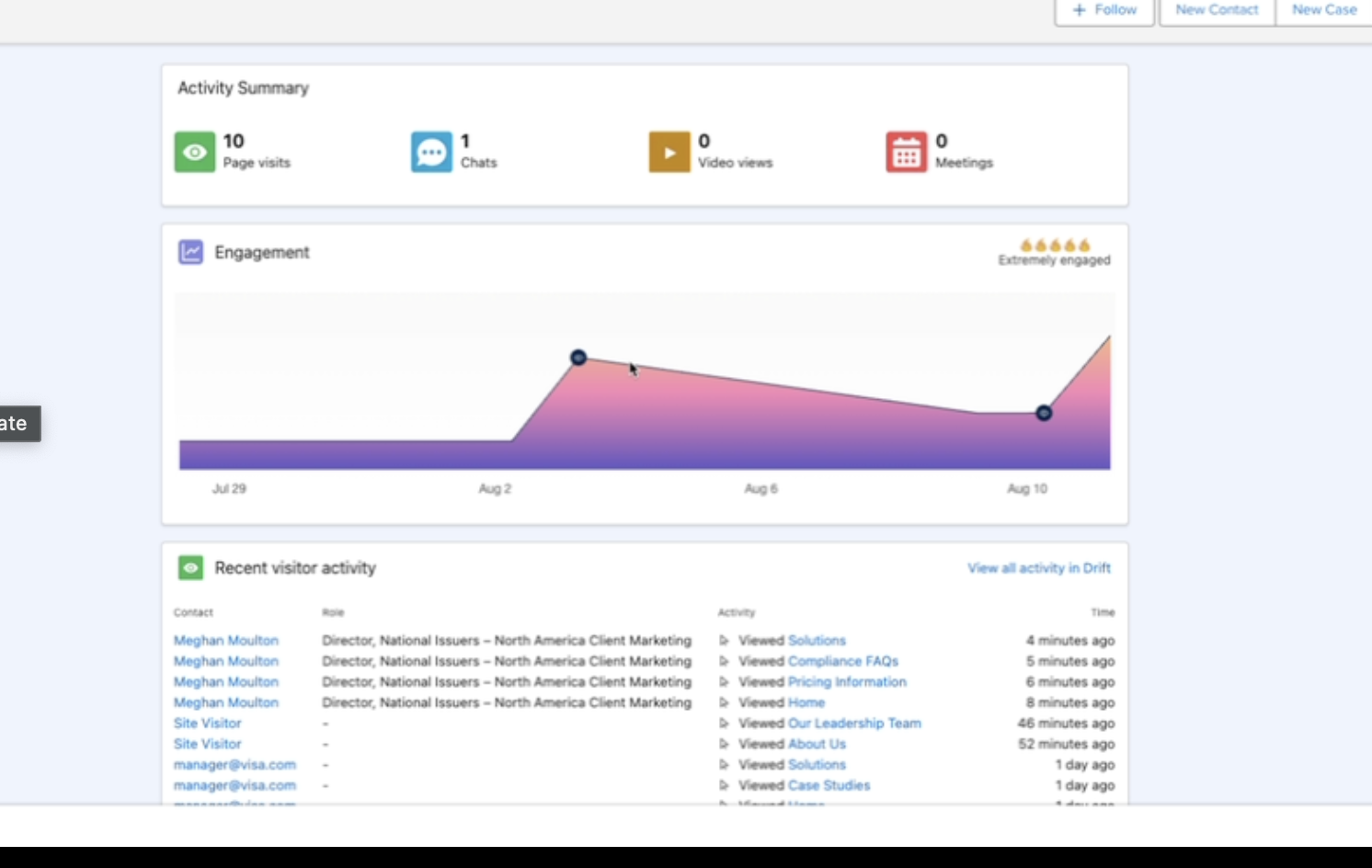Click the green Page visits eye icon

pyautogui.click(x=195, y=152)
